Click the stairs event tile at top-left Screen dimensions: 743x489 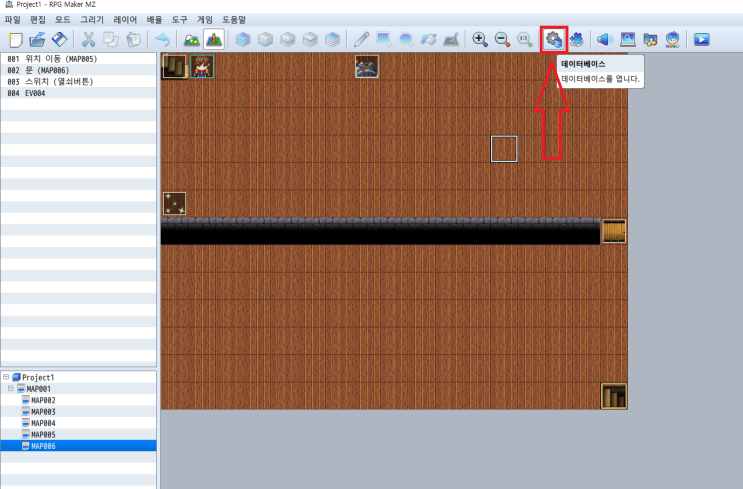174,66
